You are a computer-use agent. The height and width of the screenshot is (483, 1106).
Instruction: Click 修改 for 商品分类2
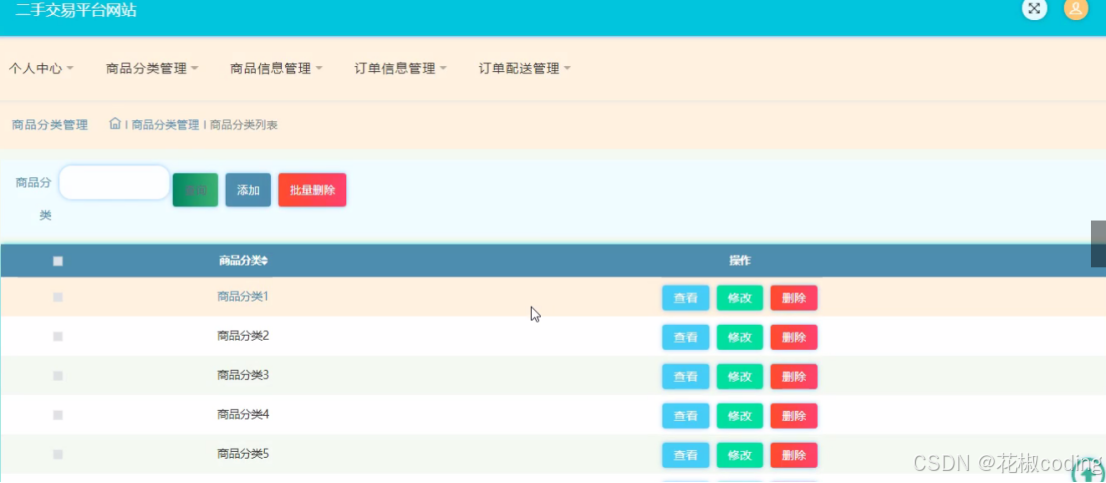click(740, 337)
